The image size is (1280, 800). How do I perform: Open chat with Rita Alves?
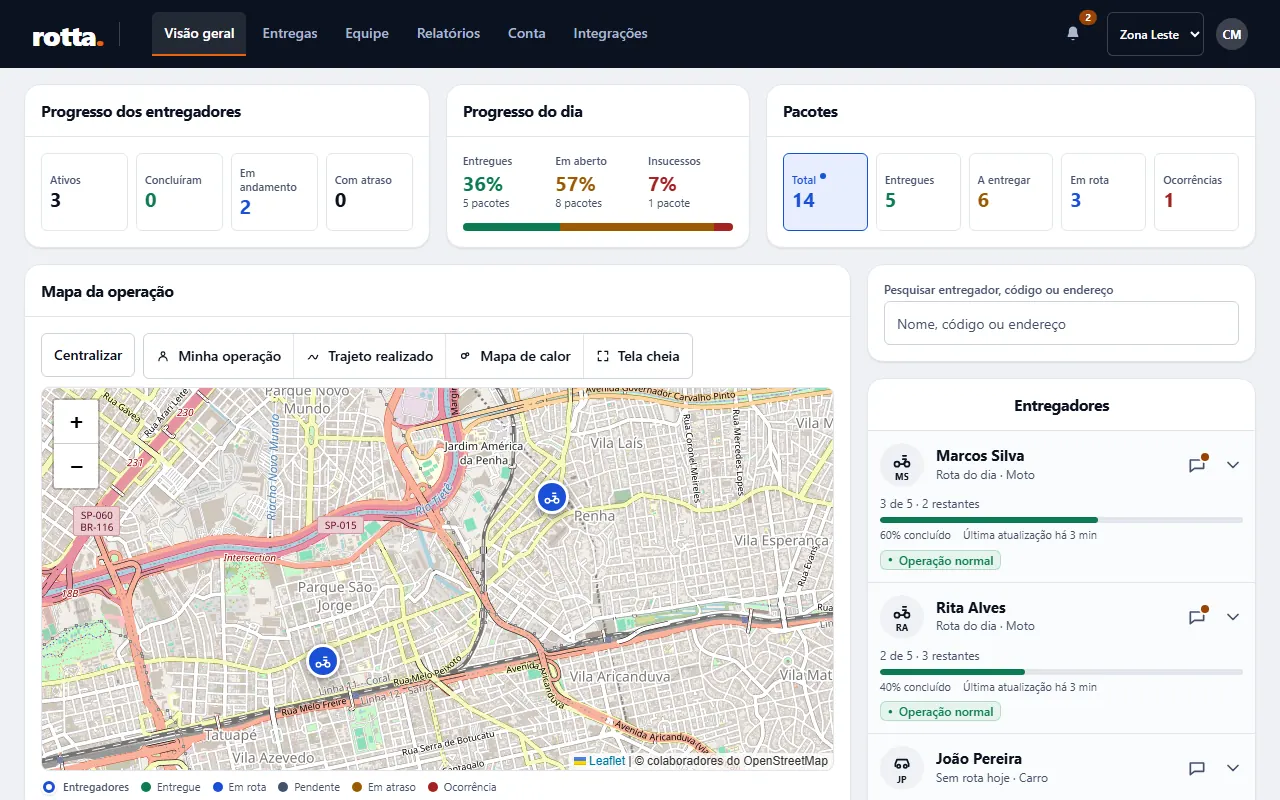click(x=1197, y=617)
